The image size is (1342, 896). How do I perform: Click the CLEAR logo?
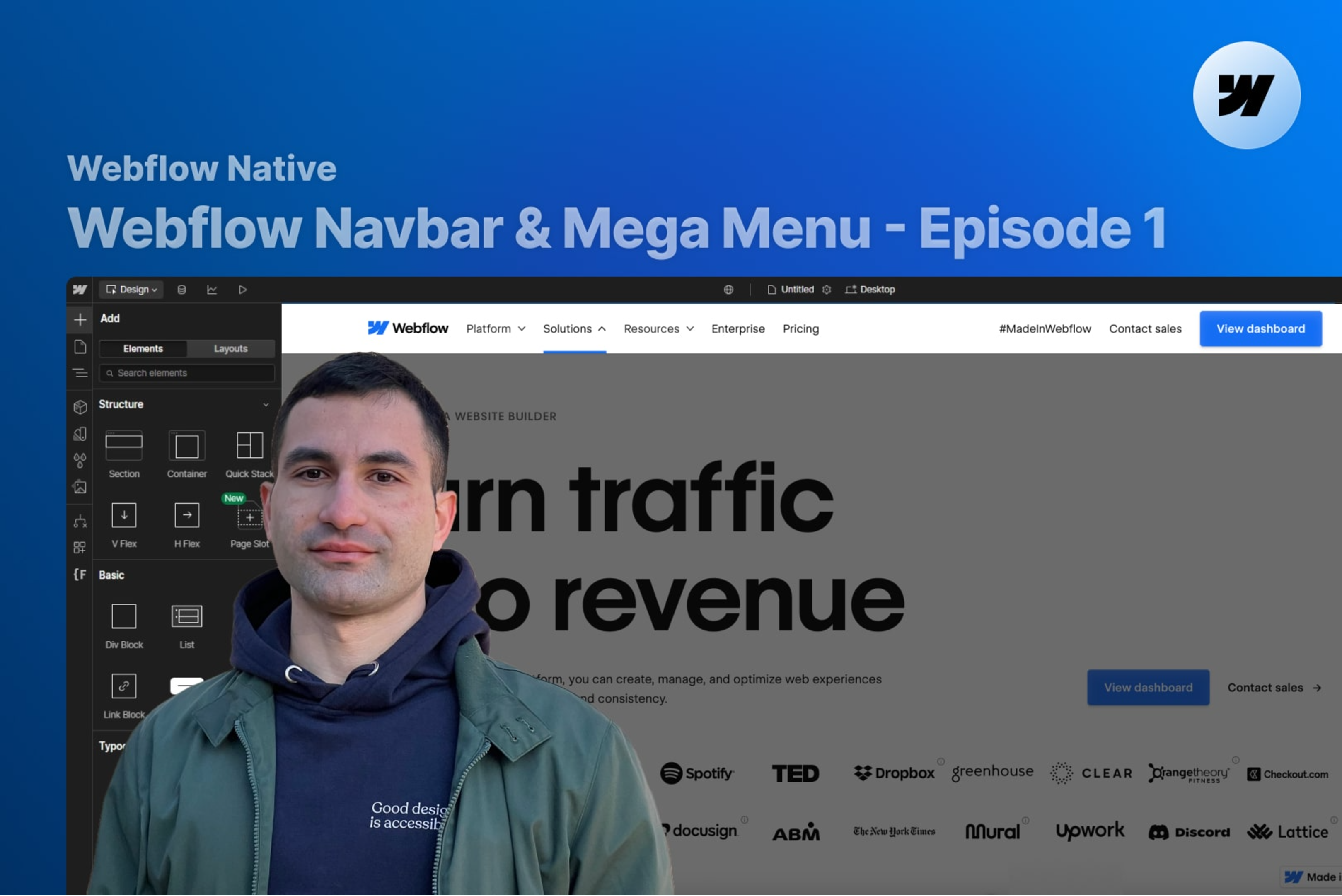(x=1091, y=774)
